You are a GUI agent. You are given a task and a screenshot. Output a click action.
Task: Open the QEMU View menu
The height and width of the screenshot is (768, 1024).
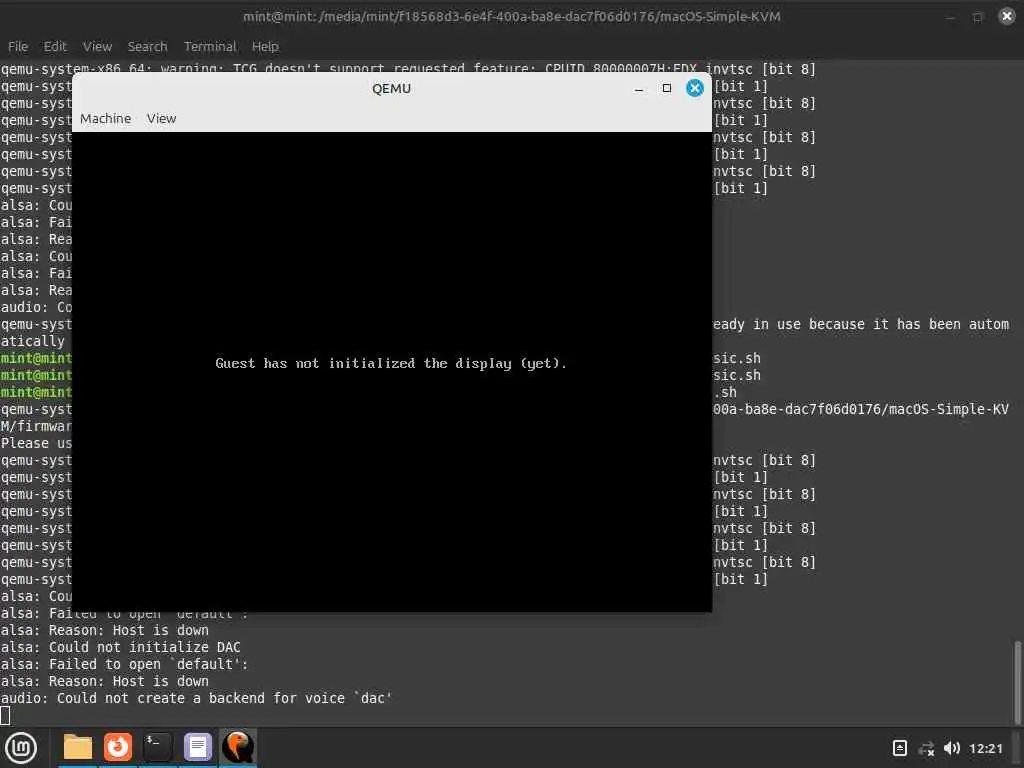pyautogui.click(x=161, y=118)
